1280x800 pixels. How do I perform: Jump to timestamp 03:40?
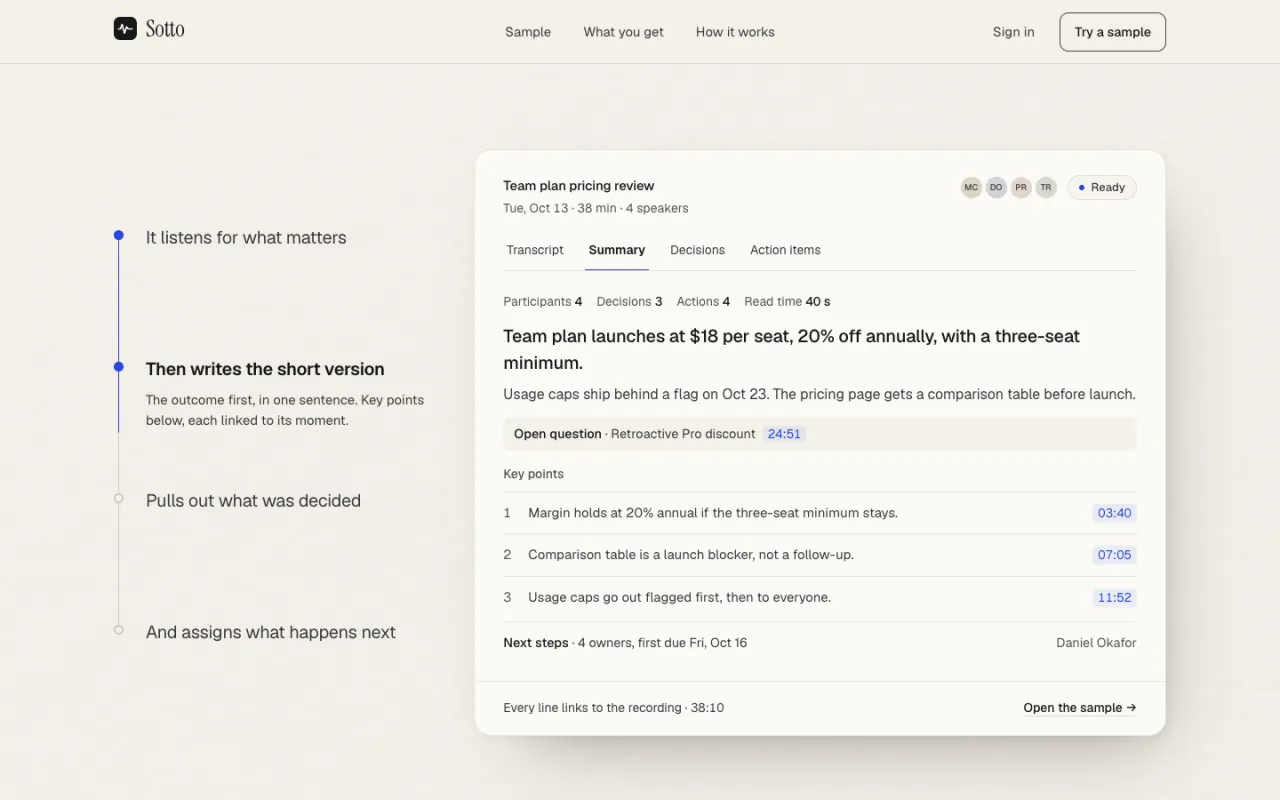pyautogui.click(x=1114, y=513)
